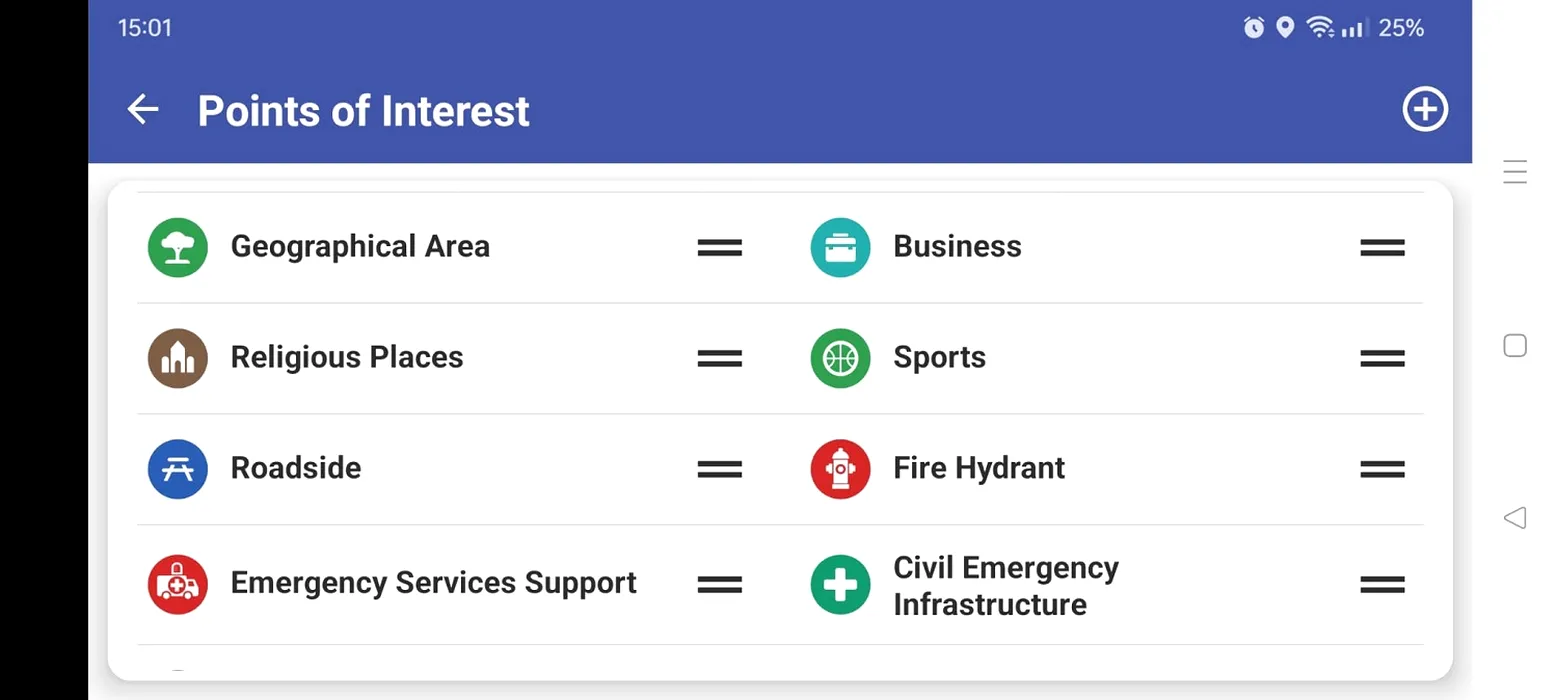Choose the Roadside category label
1558x700 pixels.
tap(296, 468)
